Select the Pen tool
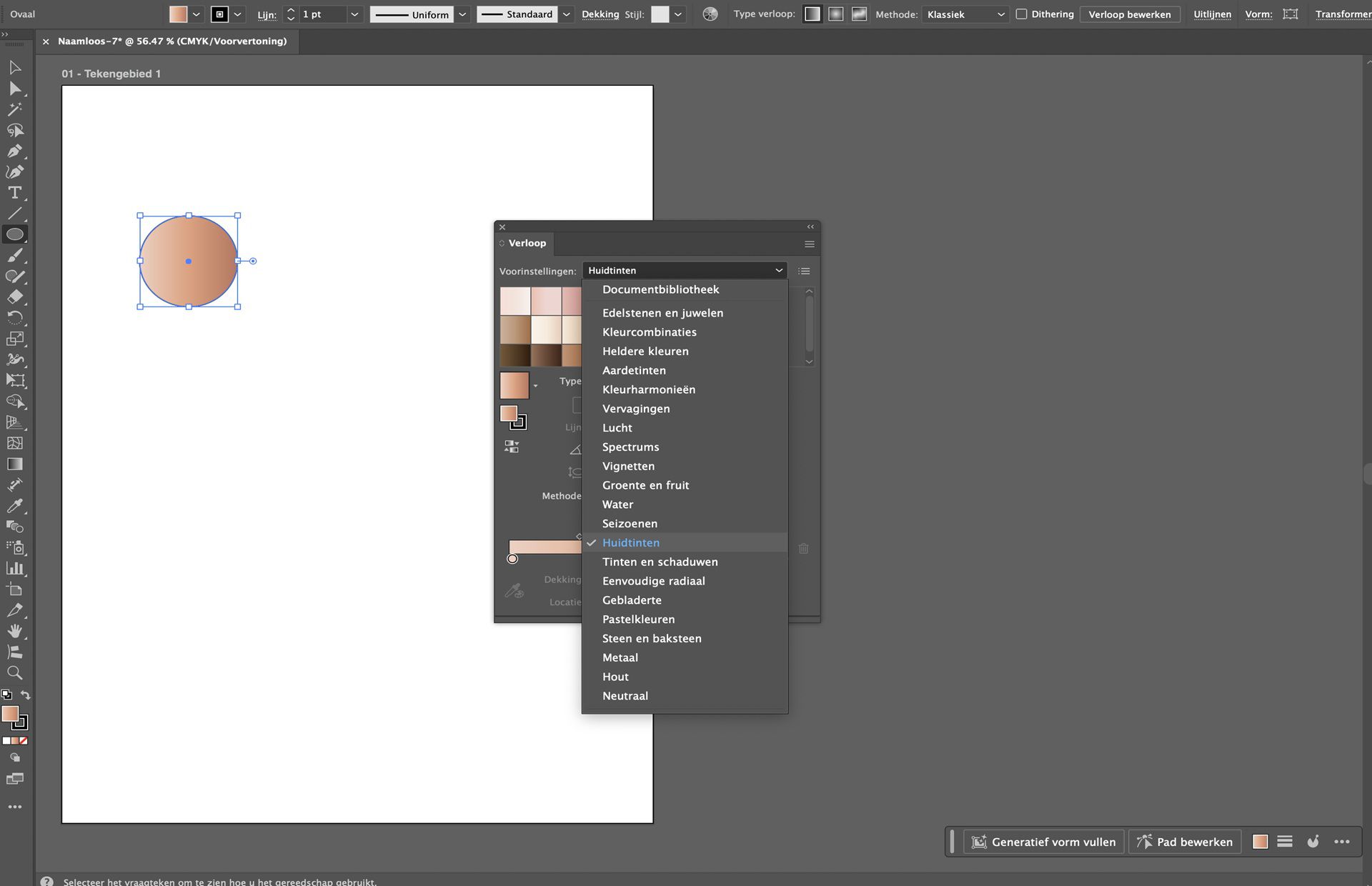The width and height of the screenshot is (1372, 886). point(14,151)
